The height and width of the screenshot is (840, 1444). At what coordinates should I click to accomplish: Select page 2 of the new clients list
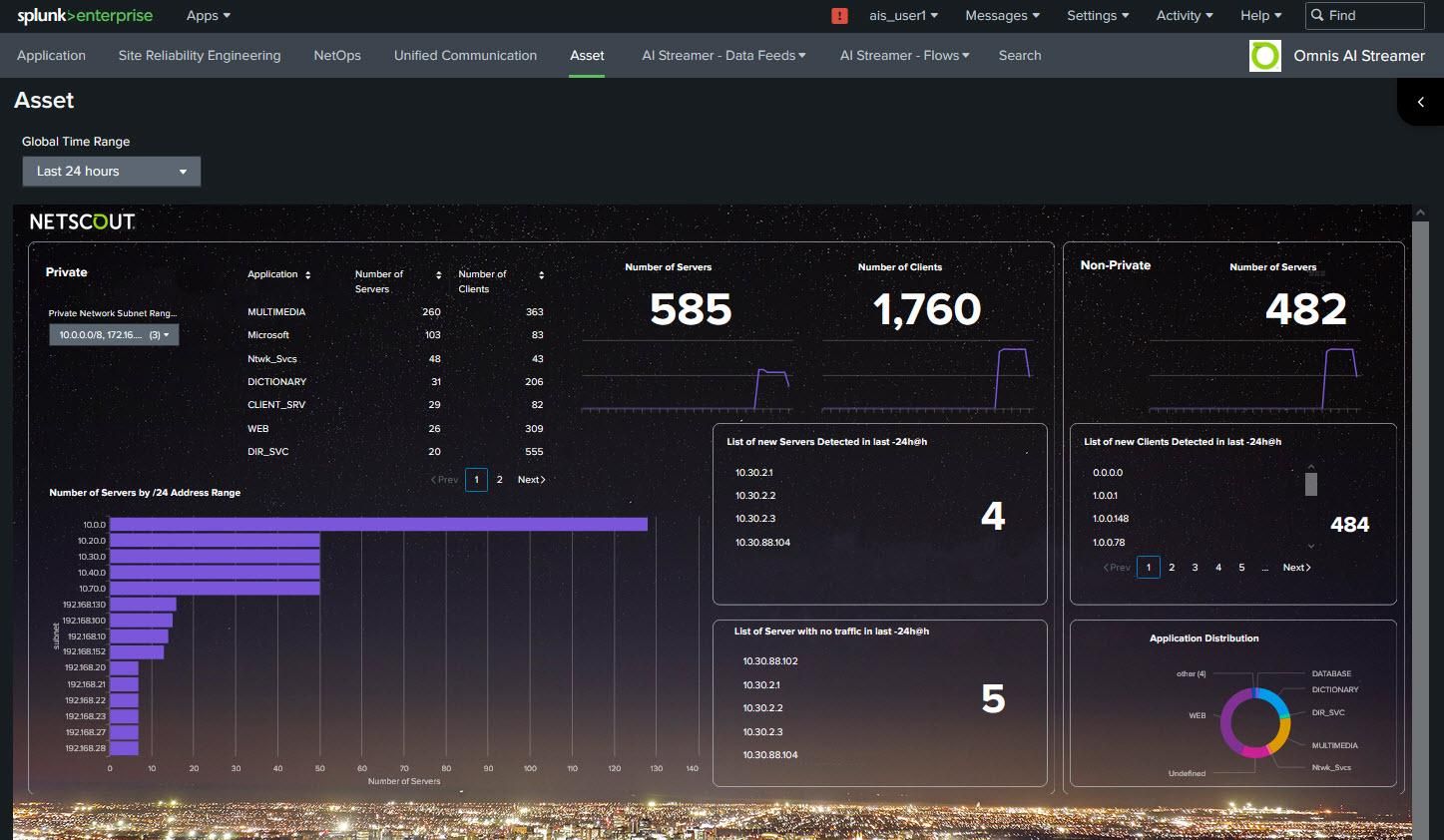click(x=1172, y=567)
